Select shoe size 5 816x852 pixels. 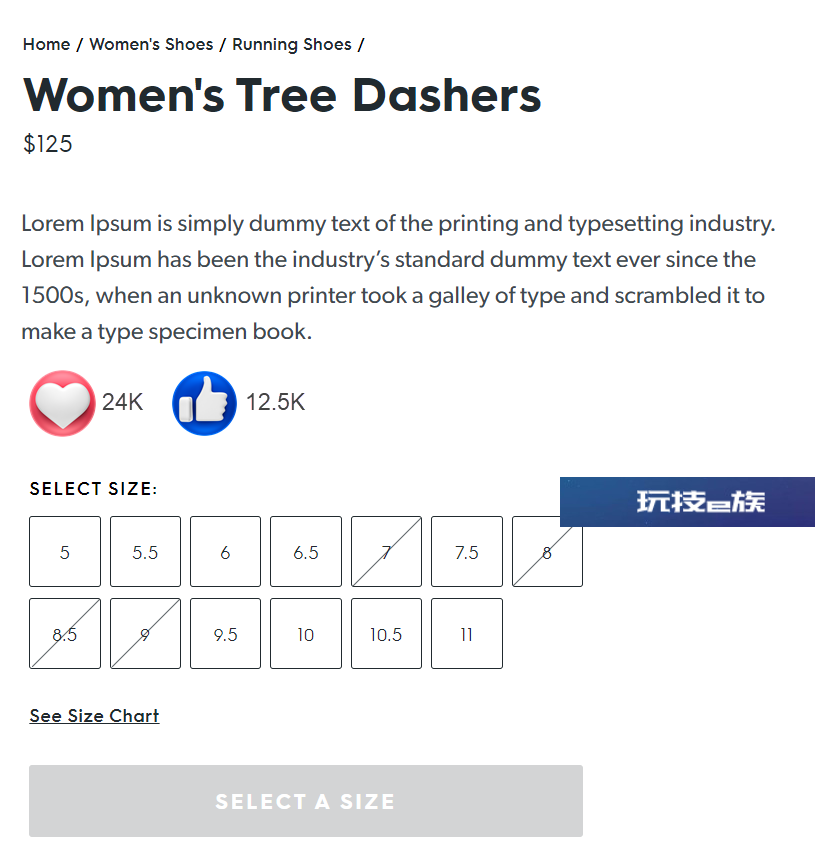[x=65, y=552]
